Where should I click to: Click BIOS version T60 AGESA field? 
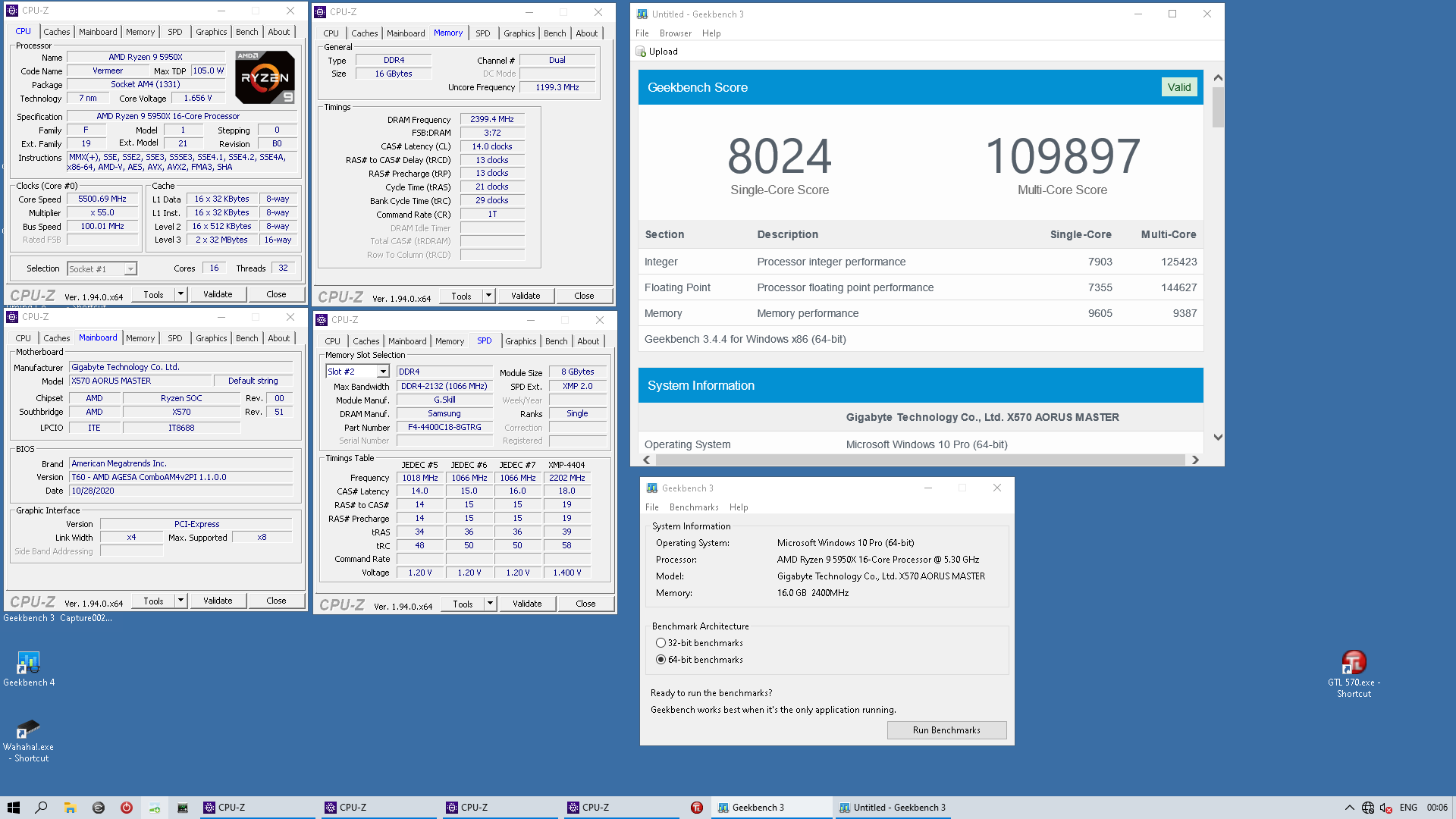point(180,477)
